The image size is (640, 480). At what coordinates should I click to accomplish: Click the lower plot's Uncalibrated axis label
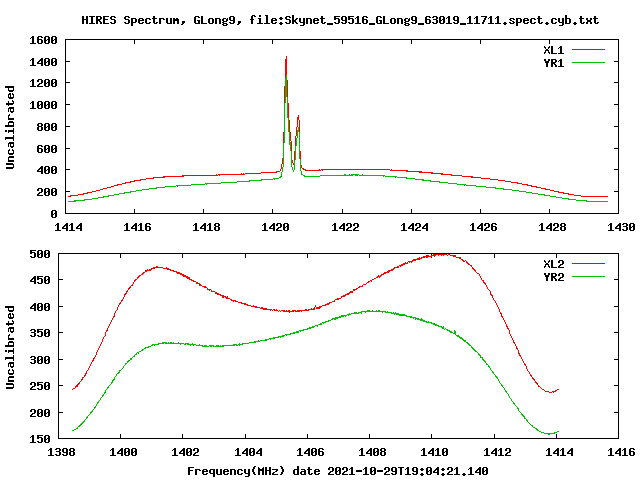tap(10, 347)
